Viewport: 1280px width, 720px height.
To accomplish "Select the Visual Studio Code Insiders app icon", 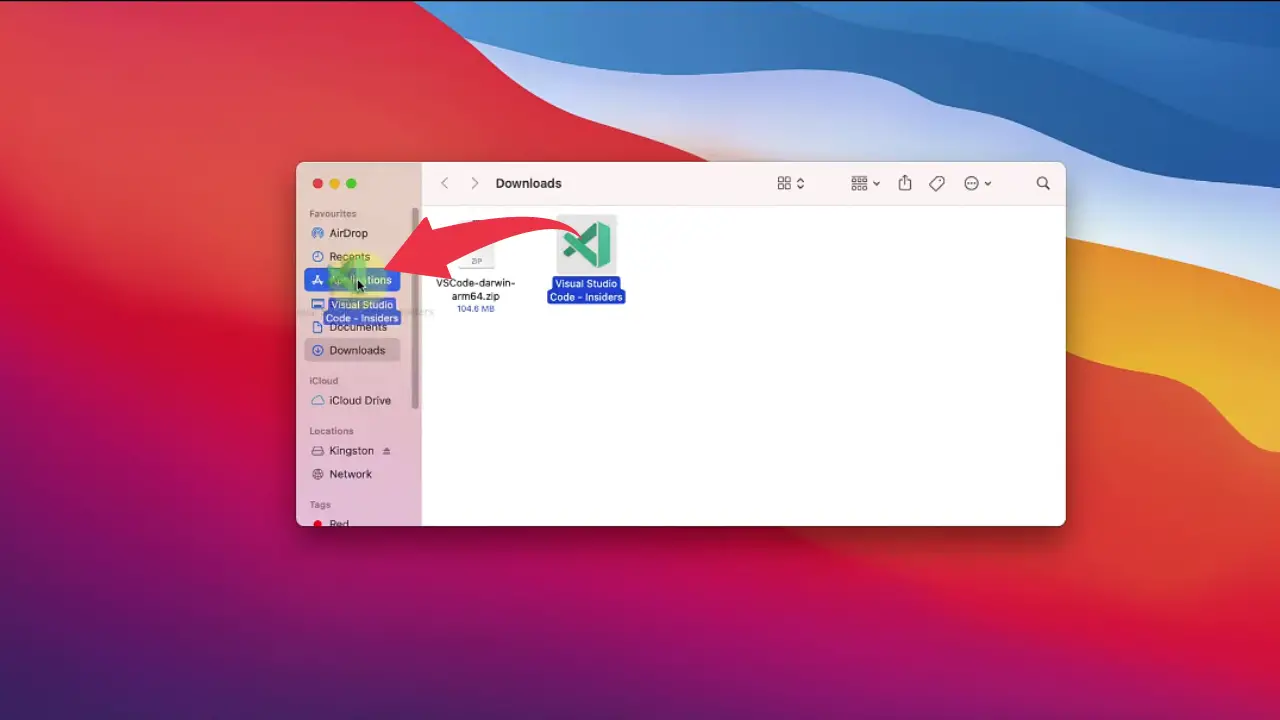I will click(586, 245).
